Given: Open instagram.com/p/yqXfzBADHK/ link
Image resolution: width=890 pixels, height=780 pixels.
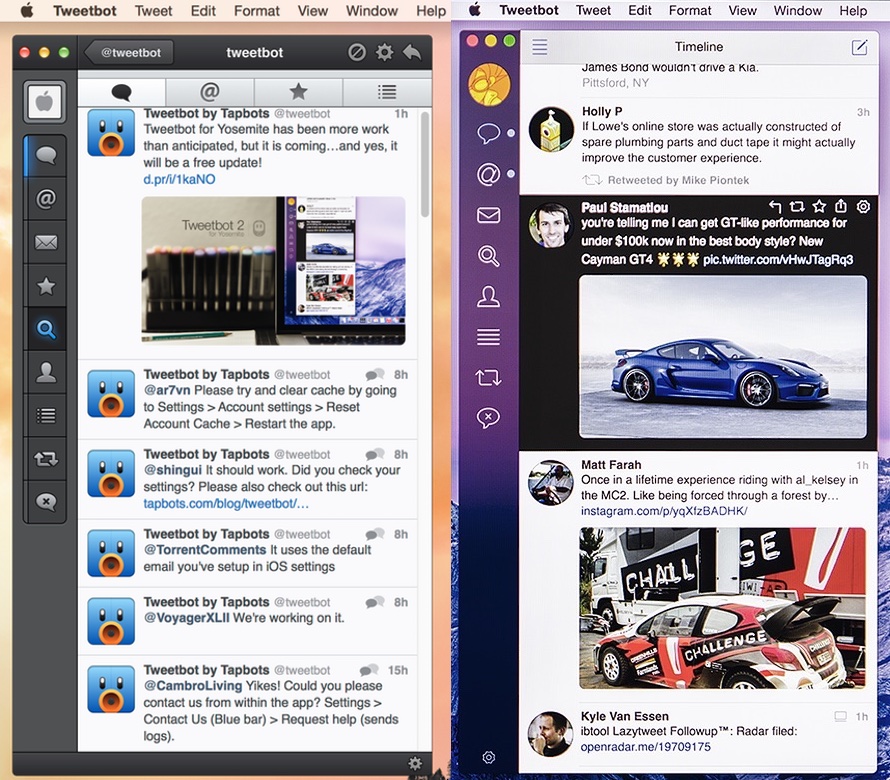Looking at the screenshot, I should 664,511.
